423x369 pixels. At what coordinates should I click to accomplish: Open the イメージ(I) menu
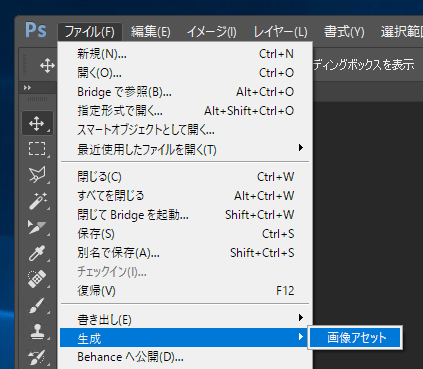(212, 32)
